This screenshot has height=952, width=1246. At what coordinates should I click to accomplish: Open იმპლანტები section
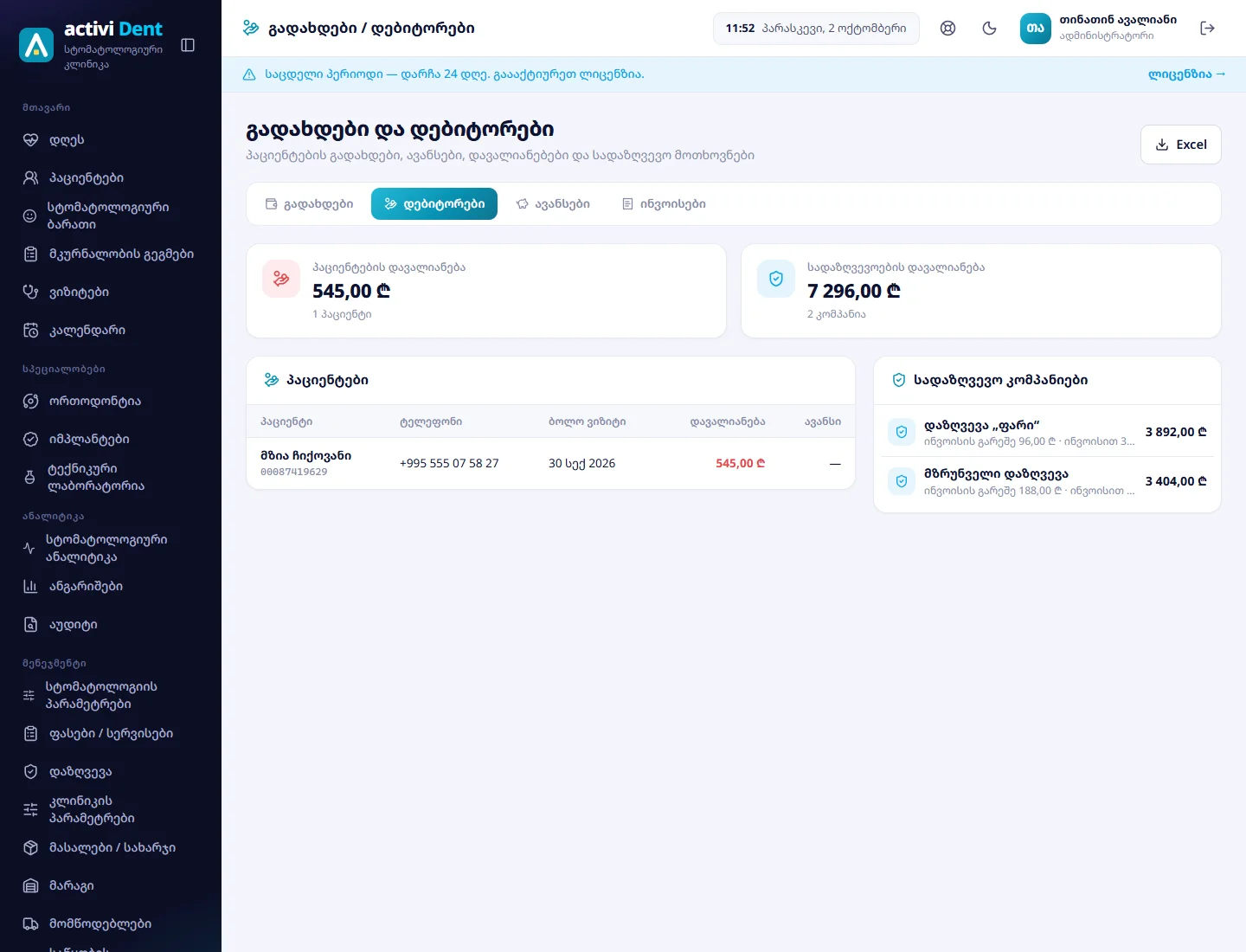pyautogui.click(x=111, y=439)
